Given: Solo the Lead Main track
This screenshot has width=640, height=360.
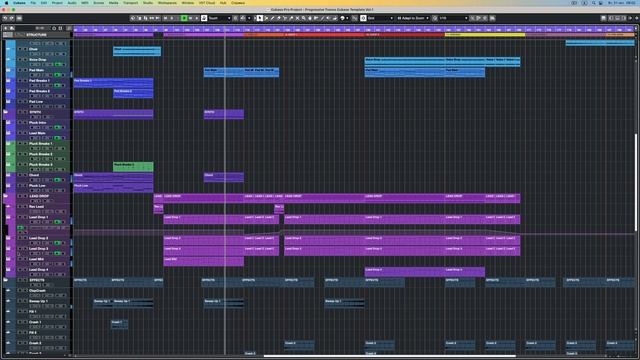Looking at the screenshot, I should [x=25, y=133].
